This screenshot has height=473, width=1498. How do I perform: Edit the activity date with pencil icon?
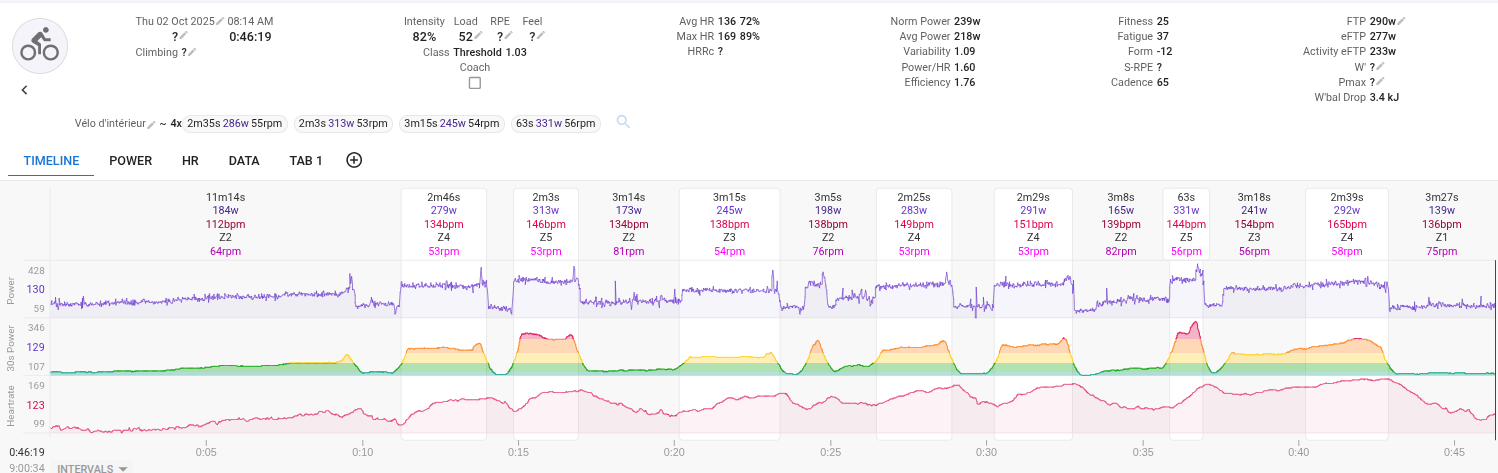220,21
